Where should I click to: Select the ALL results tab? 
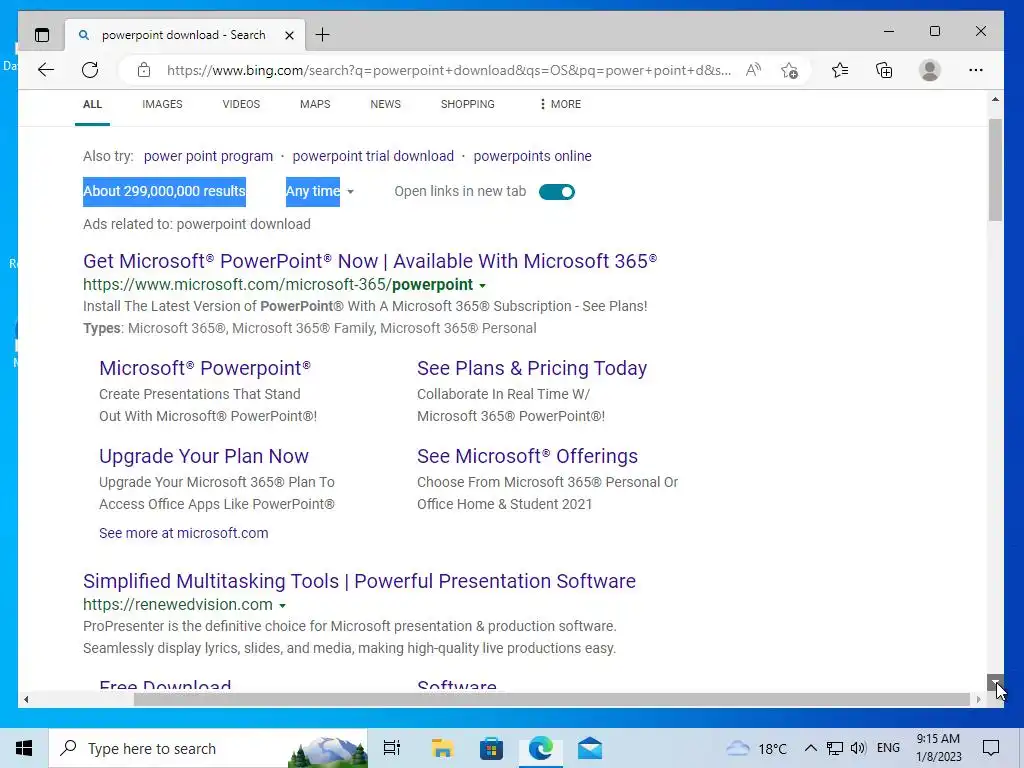point(92,104)
